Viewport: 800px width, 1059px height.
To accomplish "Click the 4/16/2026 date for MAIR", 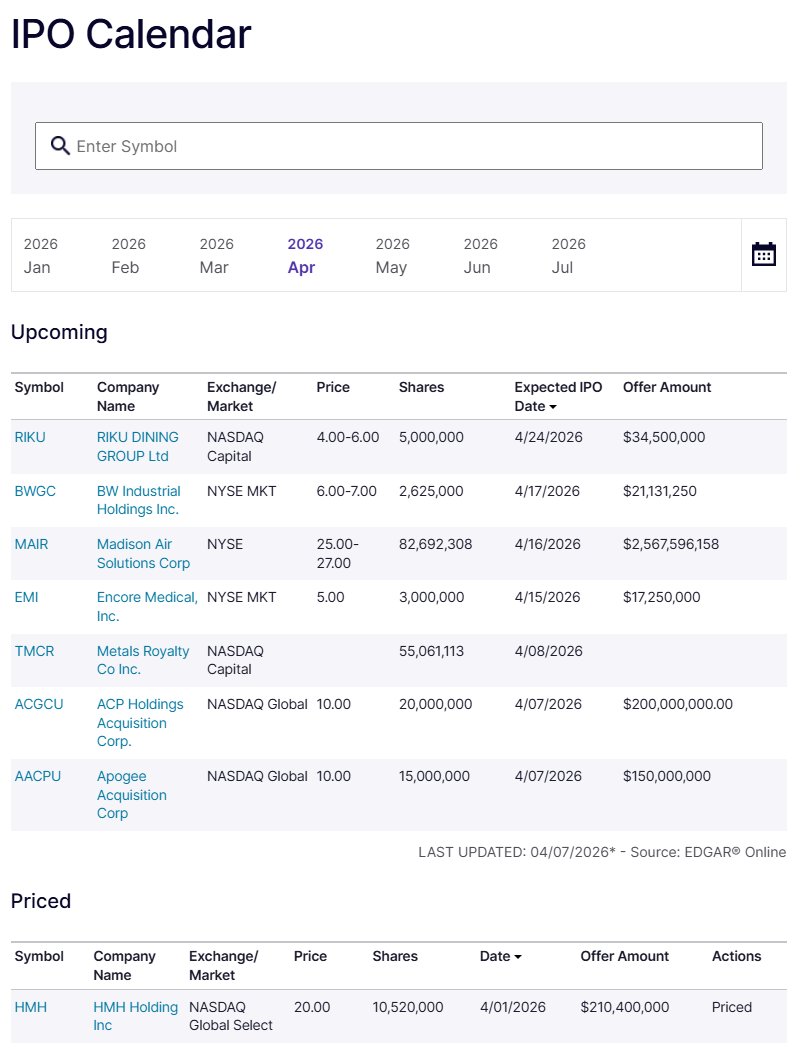I will tap(548, 544).
